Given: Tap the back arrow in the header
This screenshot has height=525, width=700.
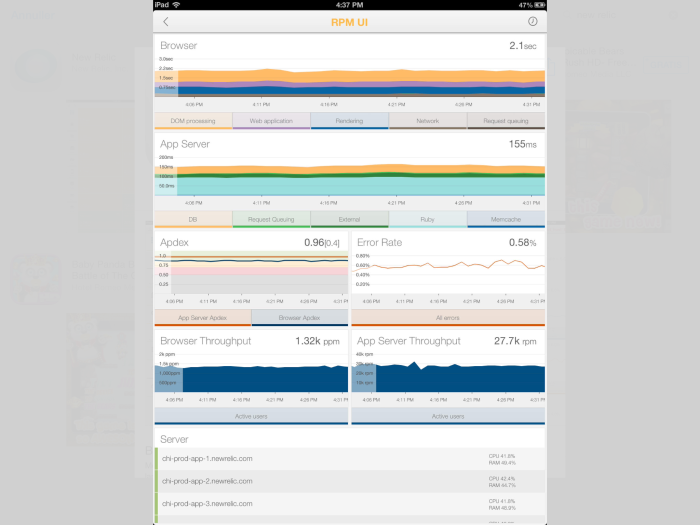Looking at the screenshot, I should (166, 22).
